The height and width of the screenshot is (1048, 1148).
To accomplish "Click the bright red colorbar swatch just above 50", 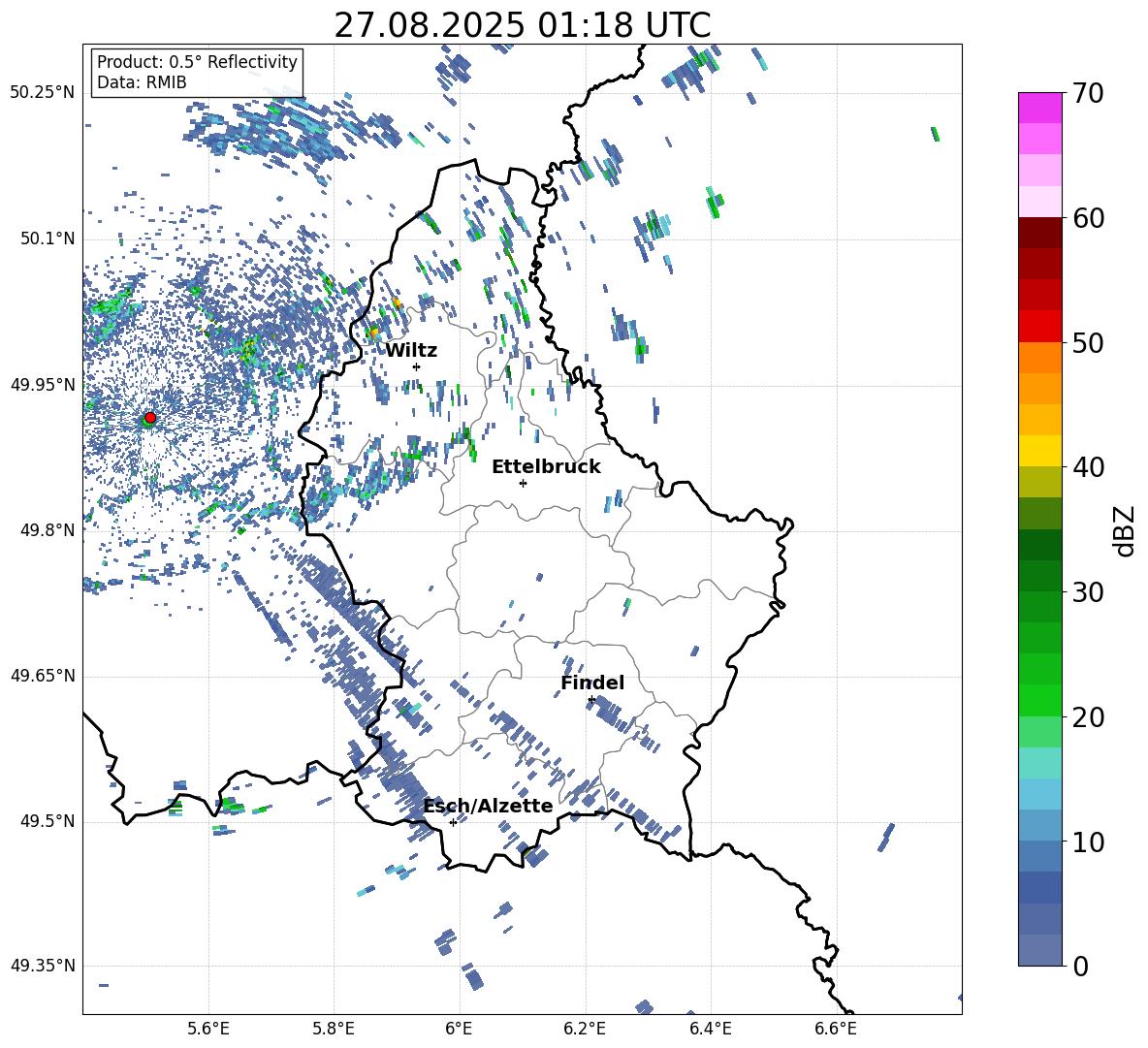I will tap(1039, 327).
